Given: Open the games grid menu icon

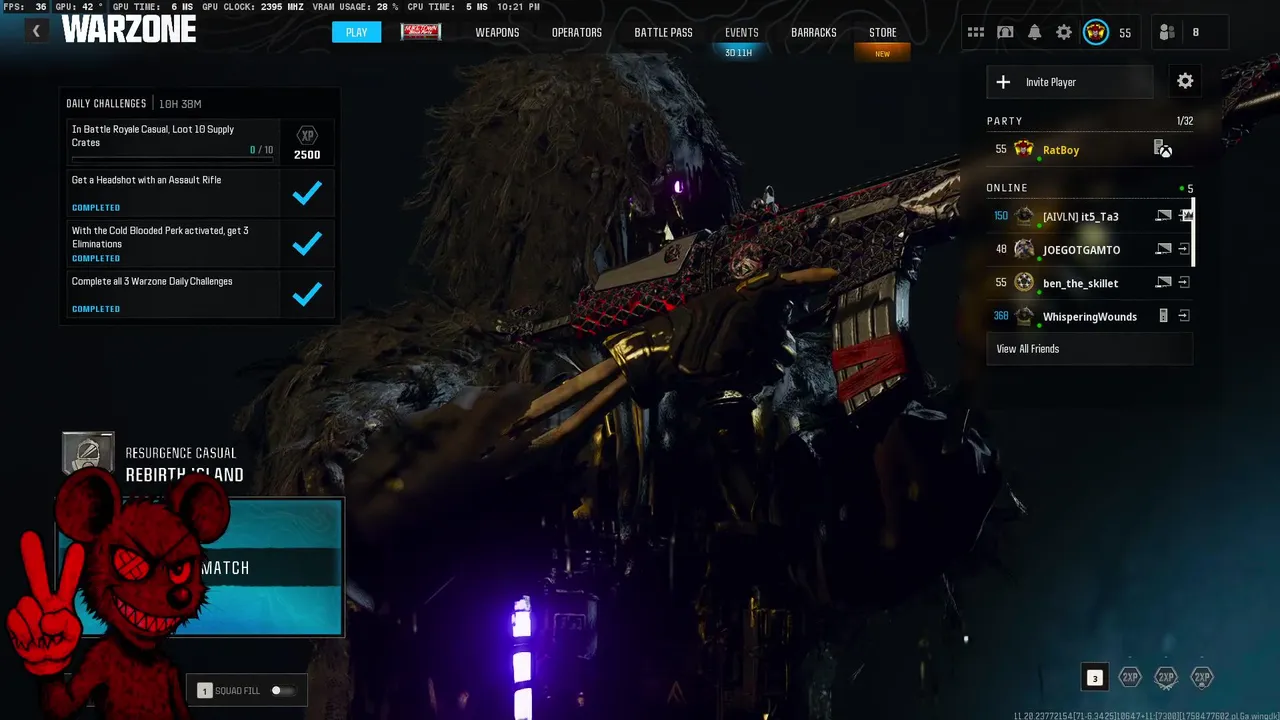Looking at the screenshot, I should [976, 32].
